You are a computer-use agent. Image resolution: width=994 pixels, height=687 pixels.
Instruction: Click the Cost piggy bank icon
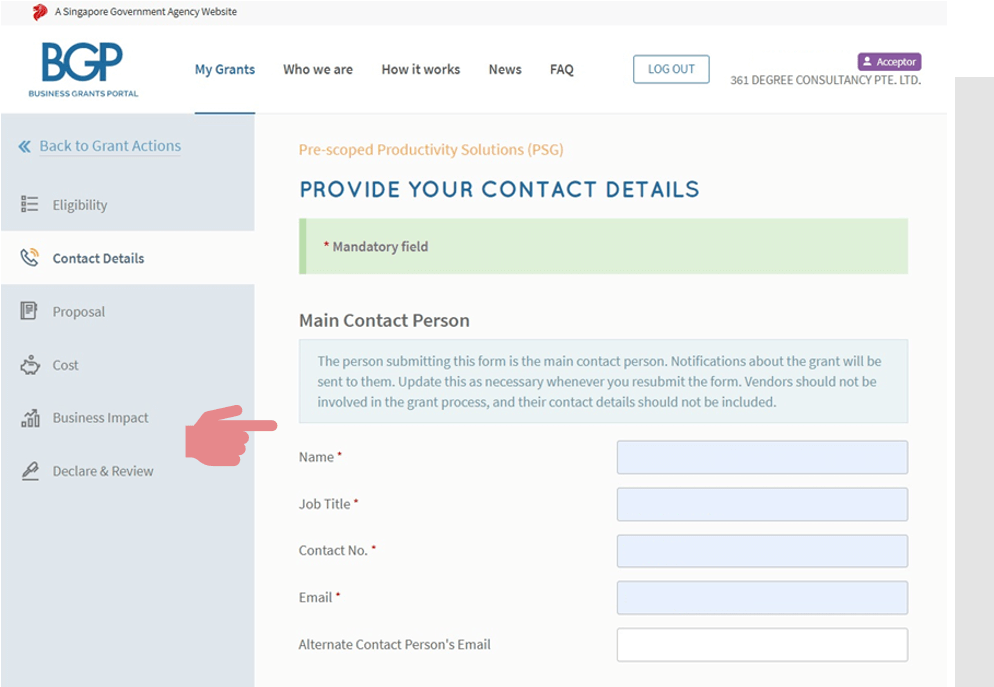(29, 365)
